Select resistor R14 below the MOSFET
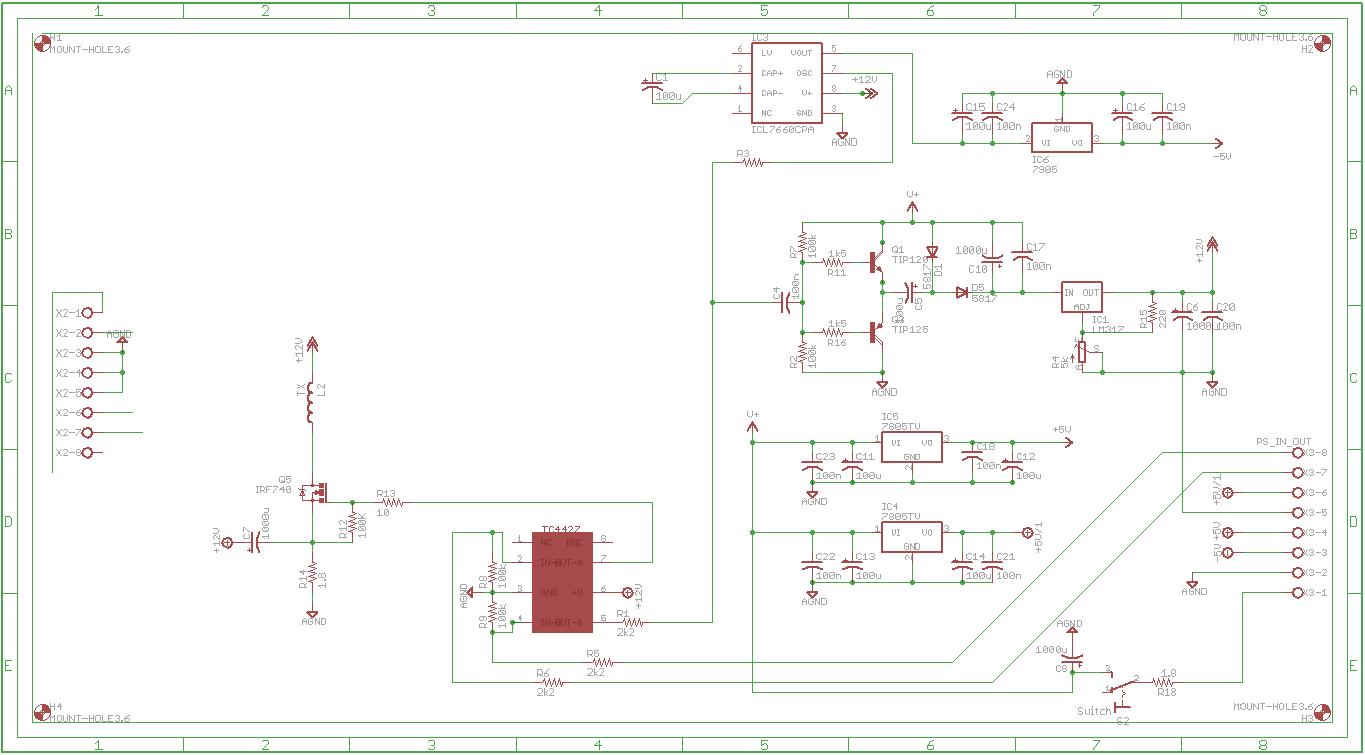The image size is (1365, 755). coord(312,573)
